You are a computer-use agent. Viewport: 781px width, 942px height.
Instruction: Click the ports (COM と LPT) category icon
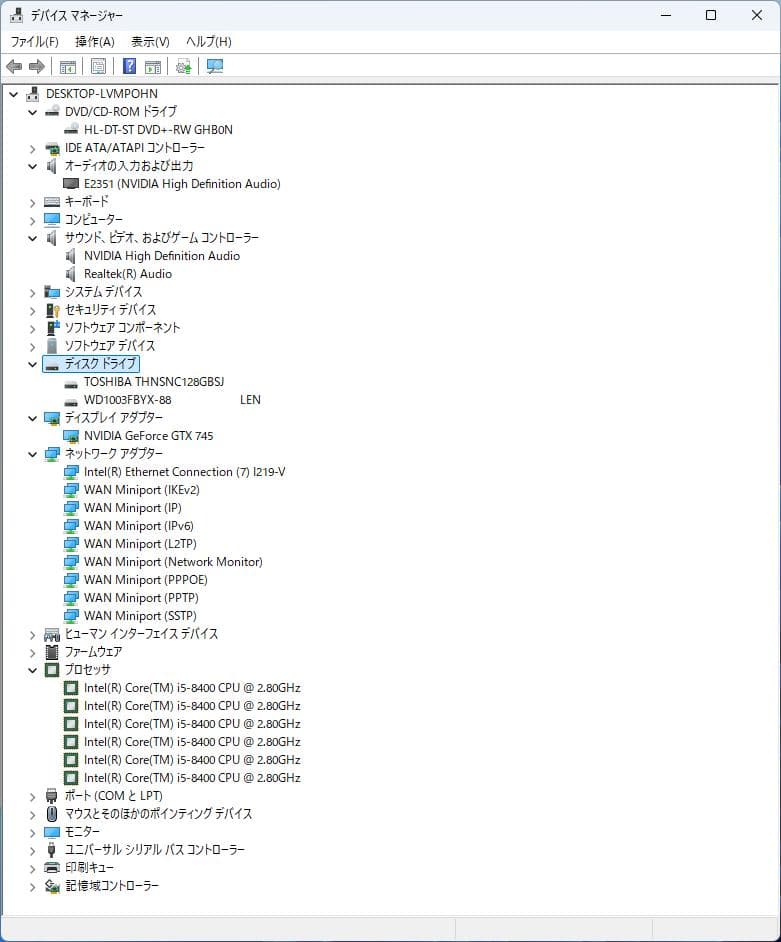click(x=52, y=796)
